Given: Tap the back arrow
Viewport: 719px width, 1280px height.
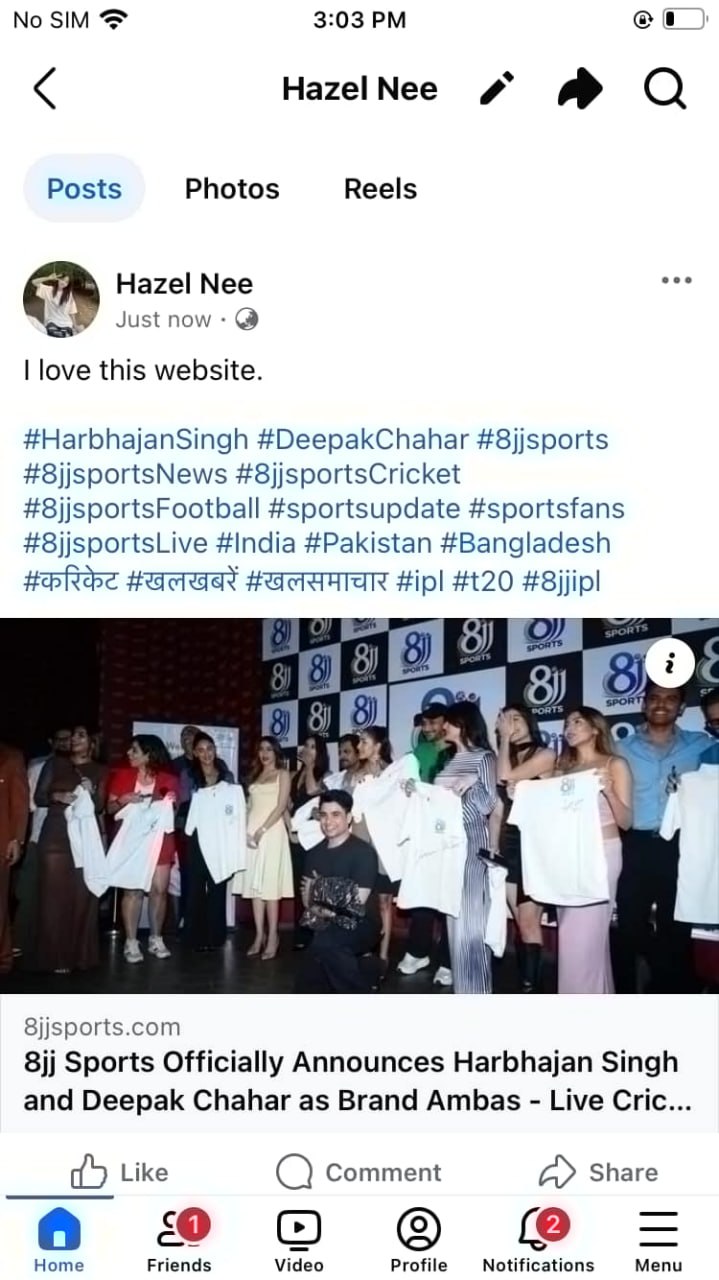Looking at the screenshot, I should pyautogui.click(x=44, y=89).
